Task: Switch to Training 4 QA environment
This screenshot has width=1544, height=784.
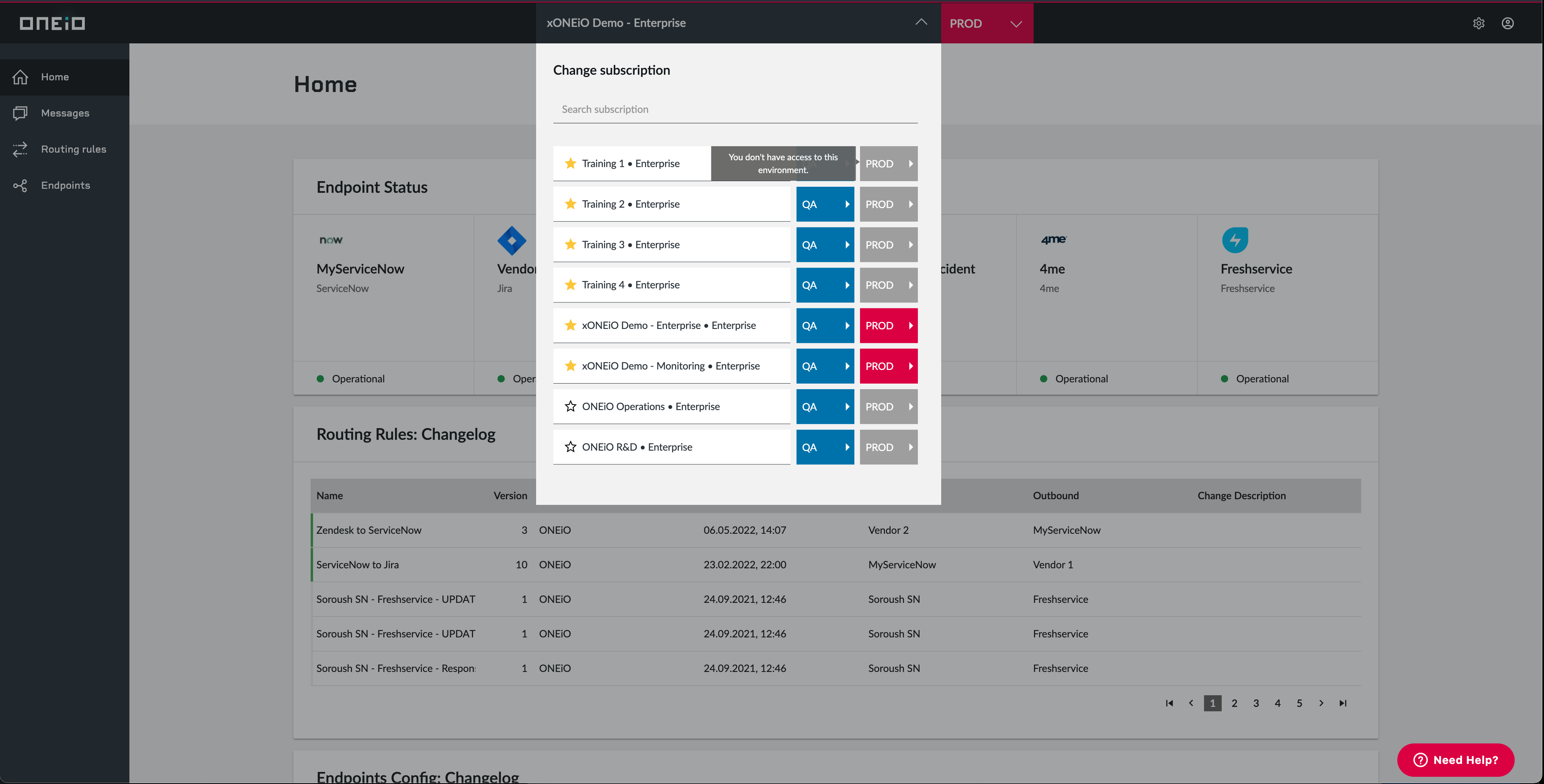Action: (x=825, y=285)
